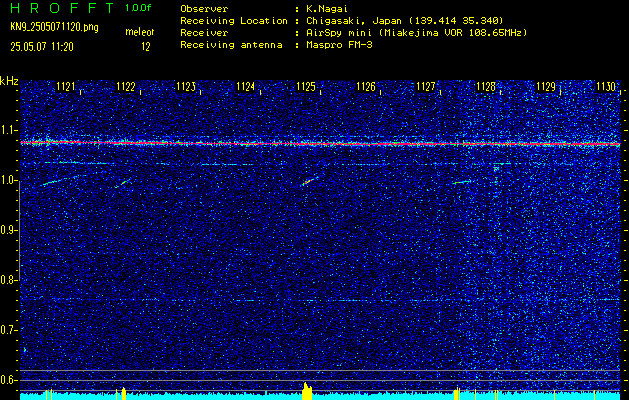Image resolution: width=629 pixels, height=400 pixels.
Task: Click the 'meteor' label above the count
Action: click(140, 32)
